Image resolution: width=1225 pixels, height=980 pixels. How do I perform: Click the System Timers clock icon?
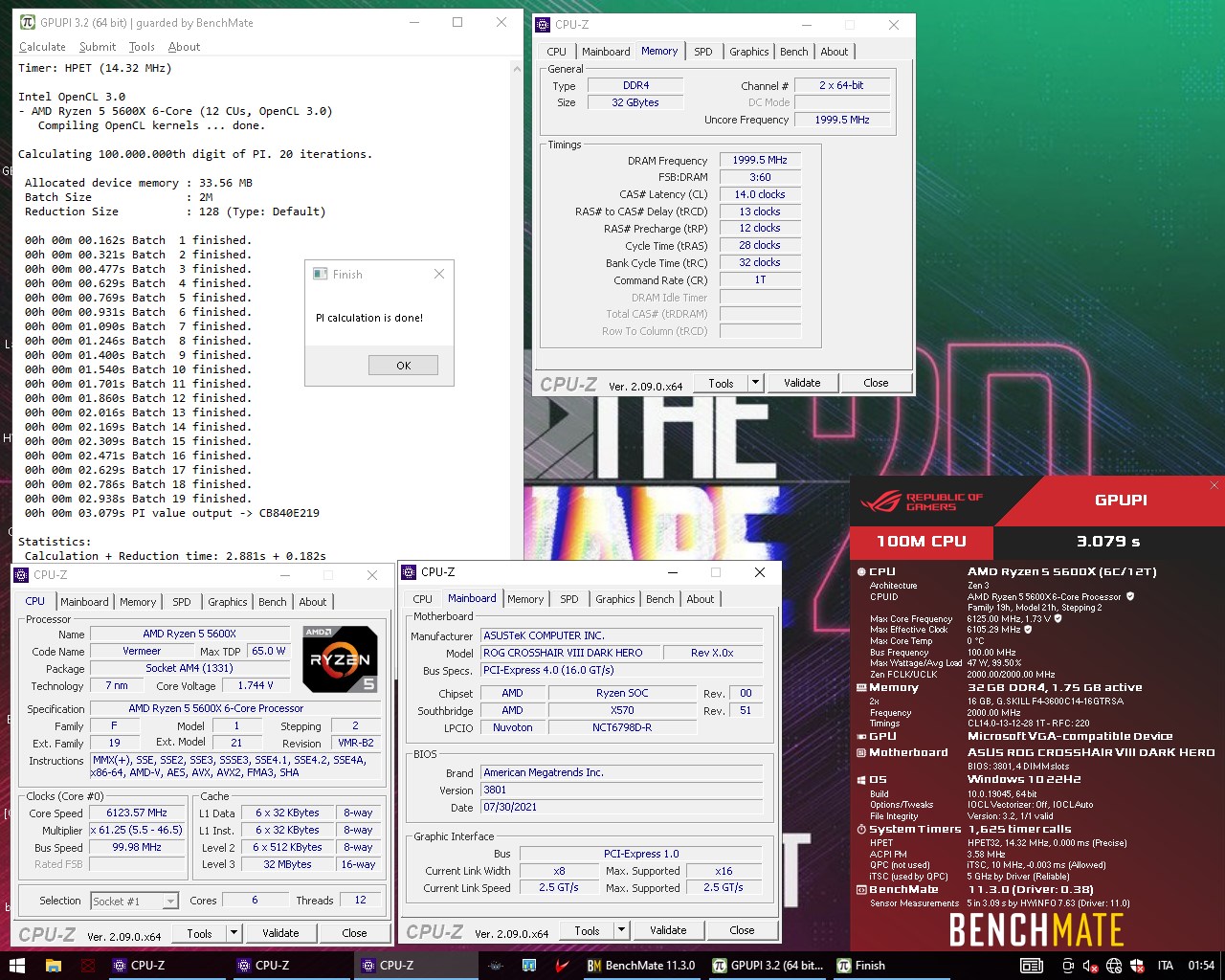[x=861, y=829]
